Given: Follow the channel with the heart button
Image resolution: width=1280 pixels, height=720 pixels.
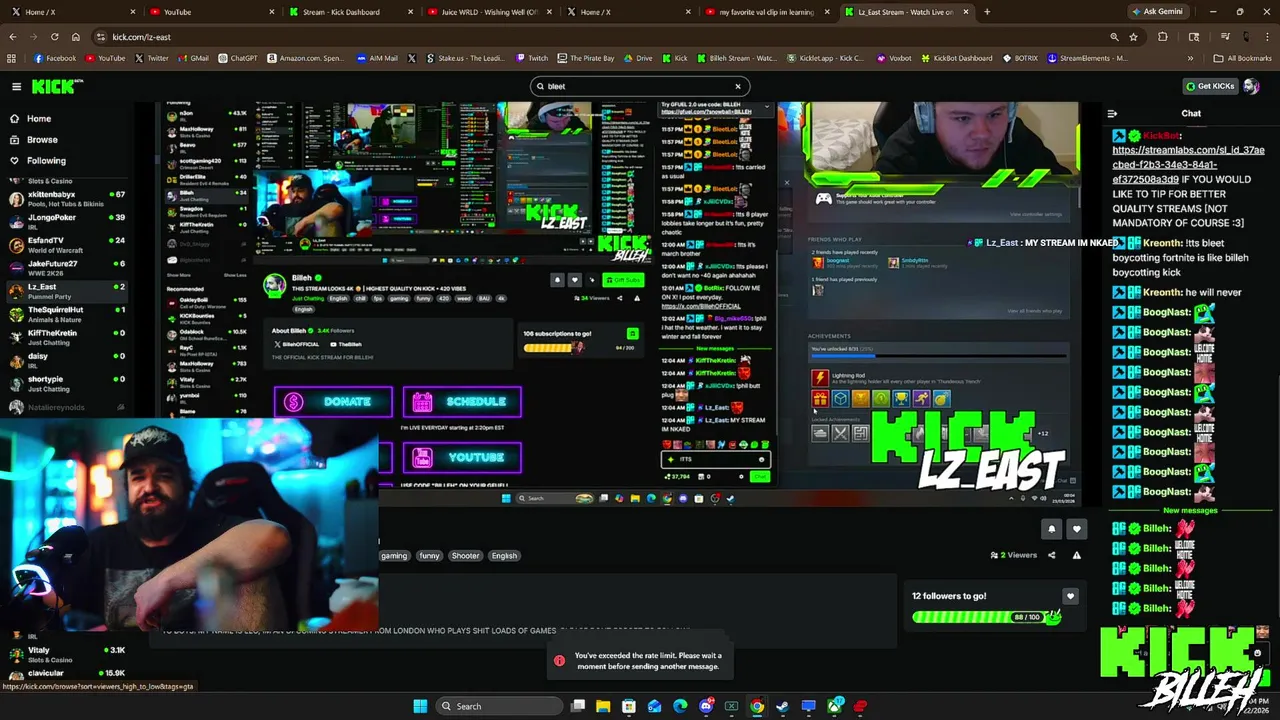Looking at the screenshot, I should [x=1077, y=529].
